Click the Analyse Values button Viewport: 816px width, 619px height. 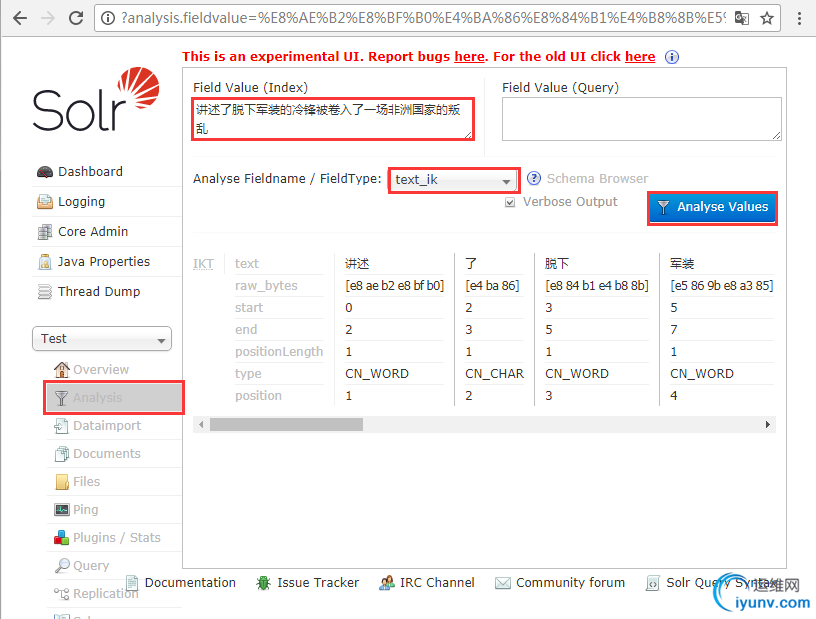(712, 207)
